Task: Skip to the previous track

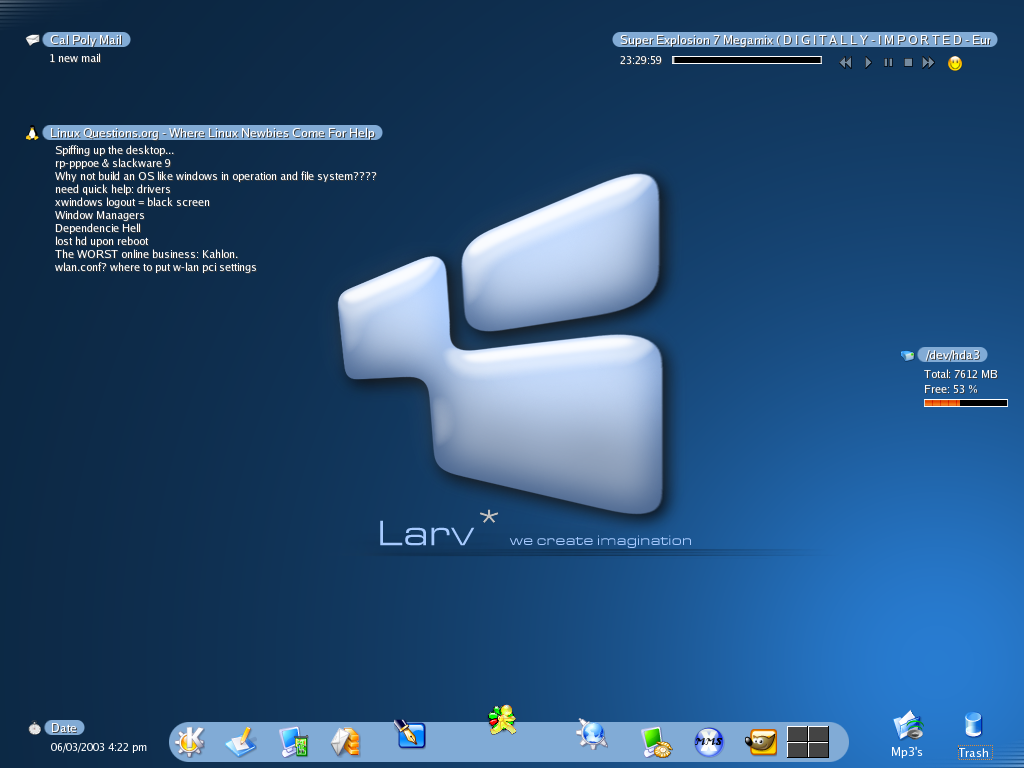Action: (x=845, y=63)
